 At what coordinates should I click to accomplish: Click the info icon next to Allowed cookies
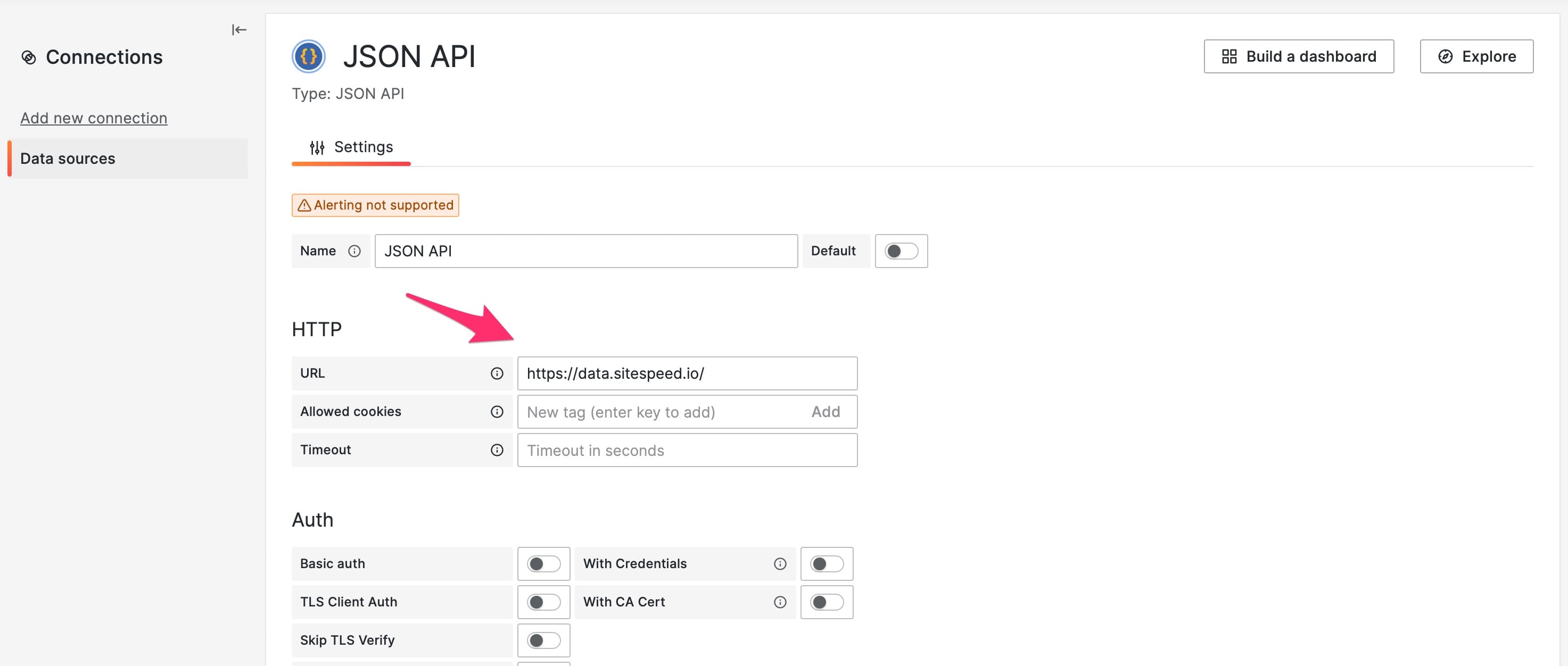(x=497, y=411)
